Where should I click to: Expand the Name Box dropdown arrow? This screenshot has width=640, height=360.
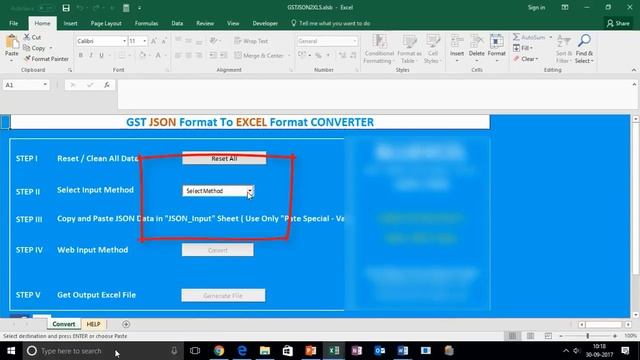(45, 85)
